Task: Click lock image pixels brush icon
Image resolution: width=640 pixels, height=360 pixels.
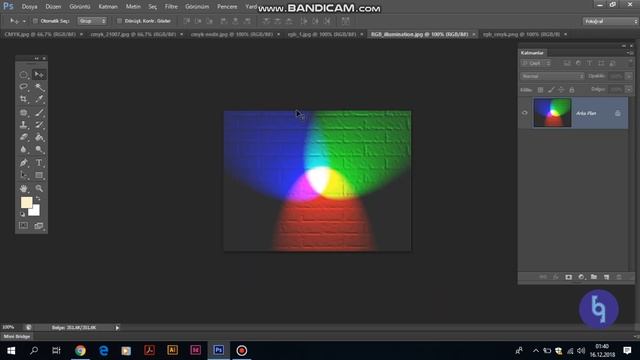Action: coord(551,90)
